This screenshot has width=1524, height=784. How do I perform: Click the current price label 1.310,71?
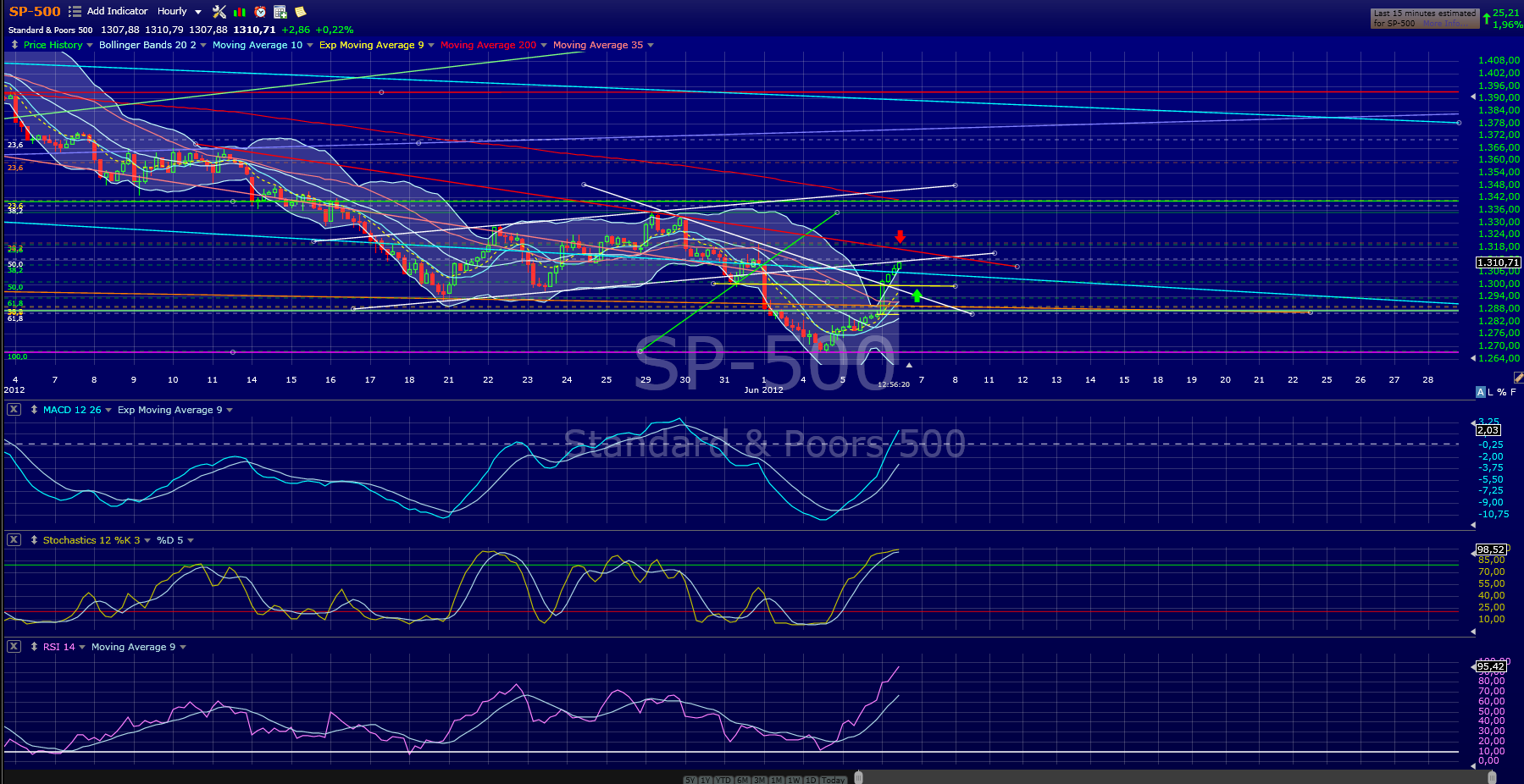pos(1499,262)
